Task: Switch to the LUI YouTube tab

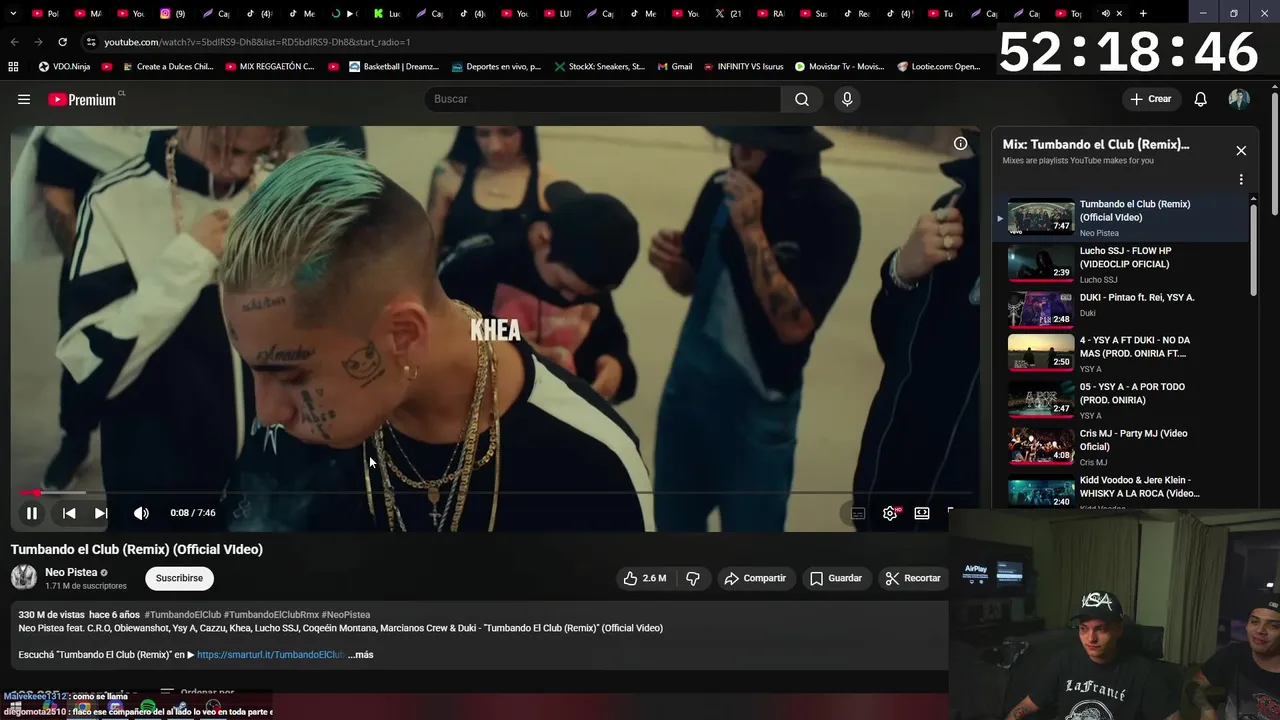Action: (557, 14)
